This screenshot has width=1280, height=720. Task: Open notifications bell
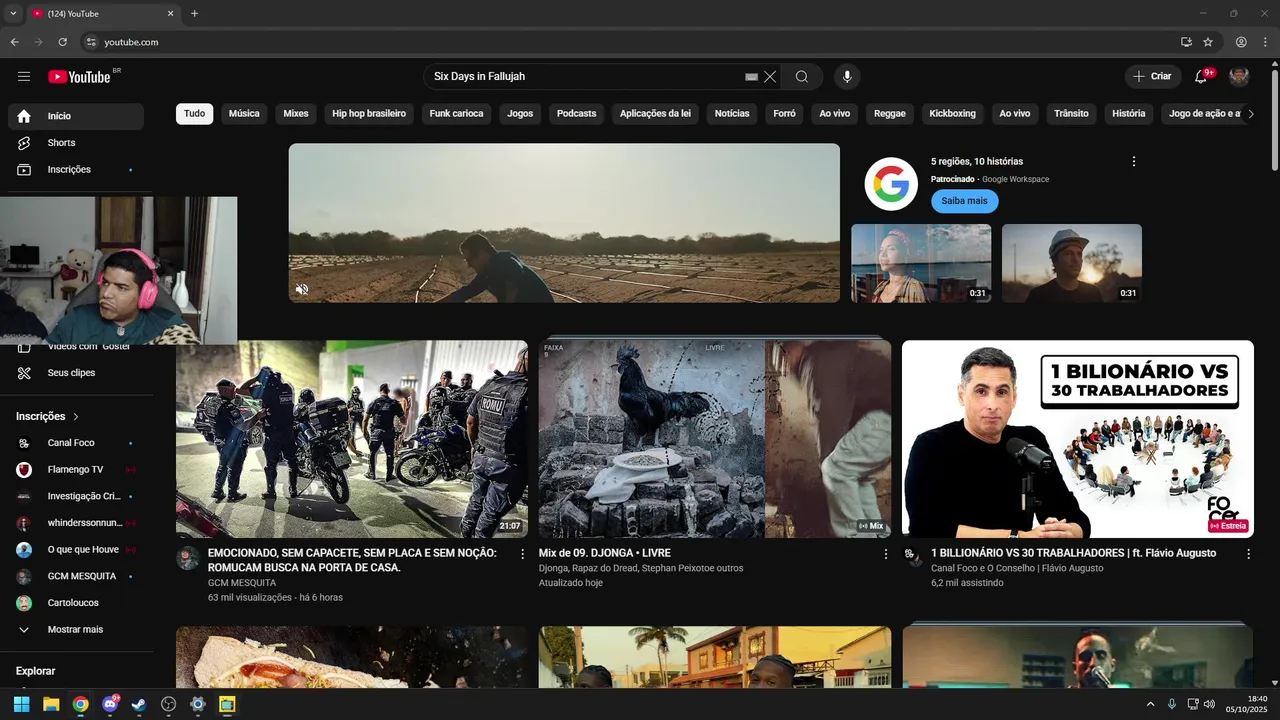tap(1202, 76)
